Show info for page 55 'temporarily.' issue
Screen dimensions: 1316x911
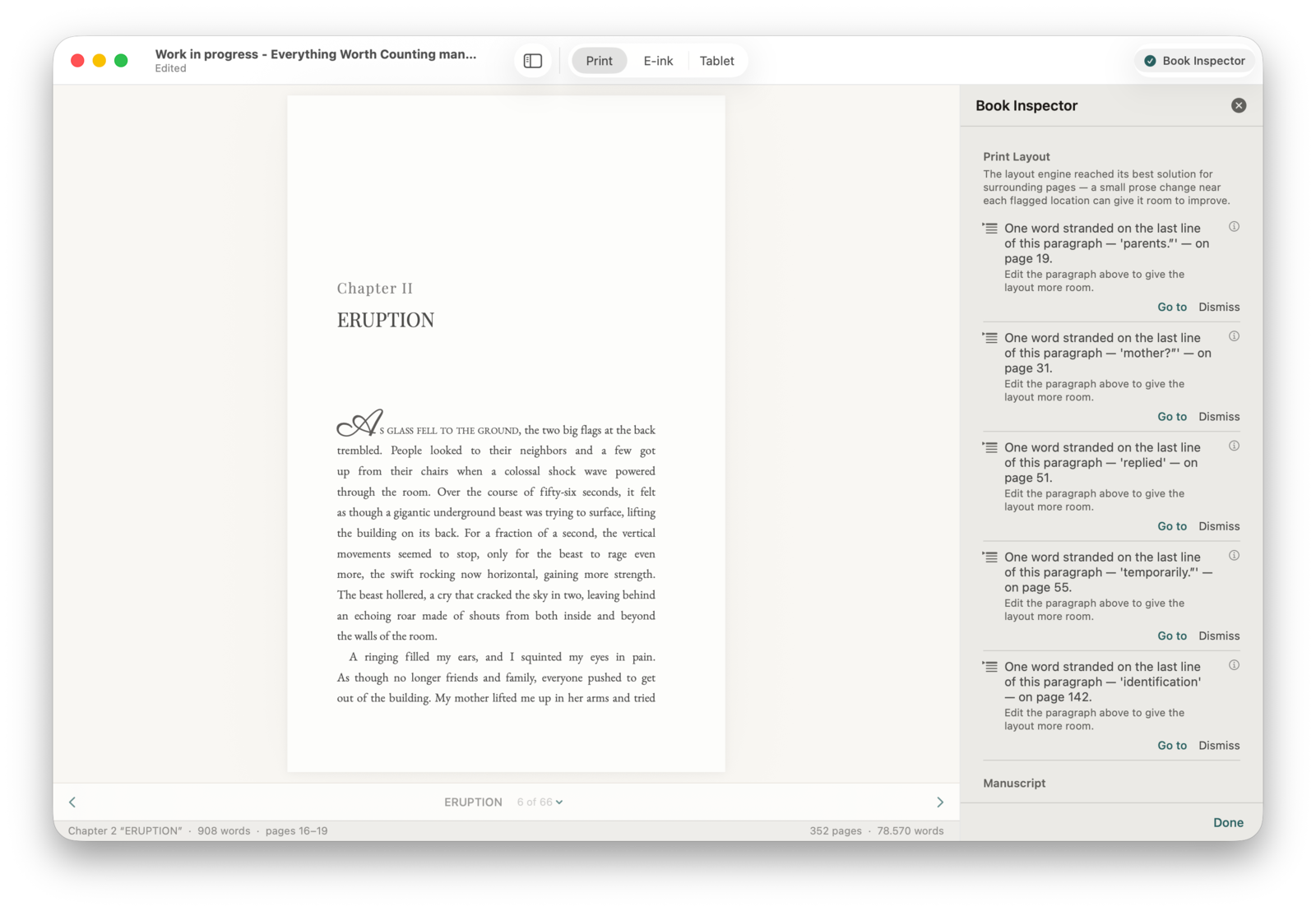tap(1234, 556)
